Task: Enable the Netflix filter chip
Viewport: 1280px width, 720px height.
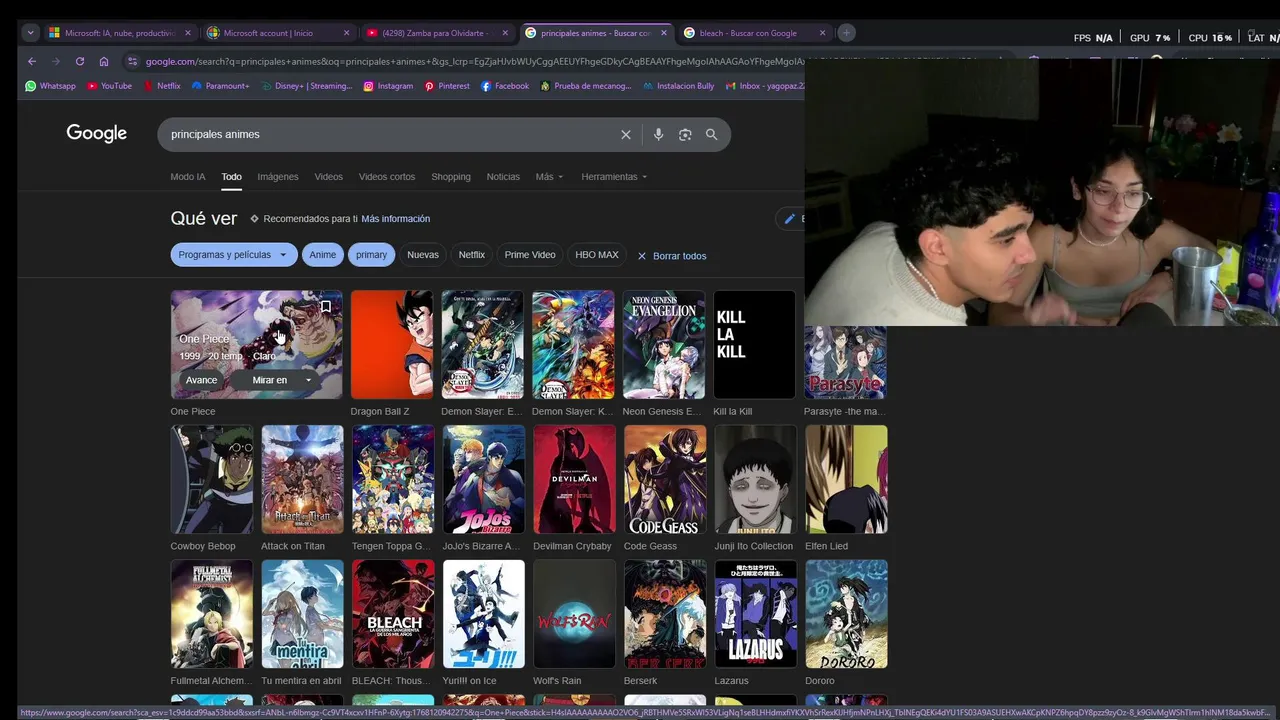Action: pos(472,255)
